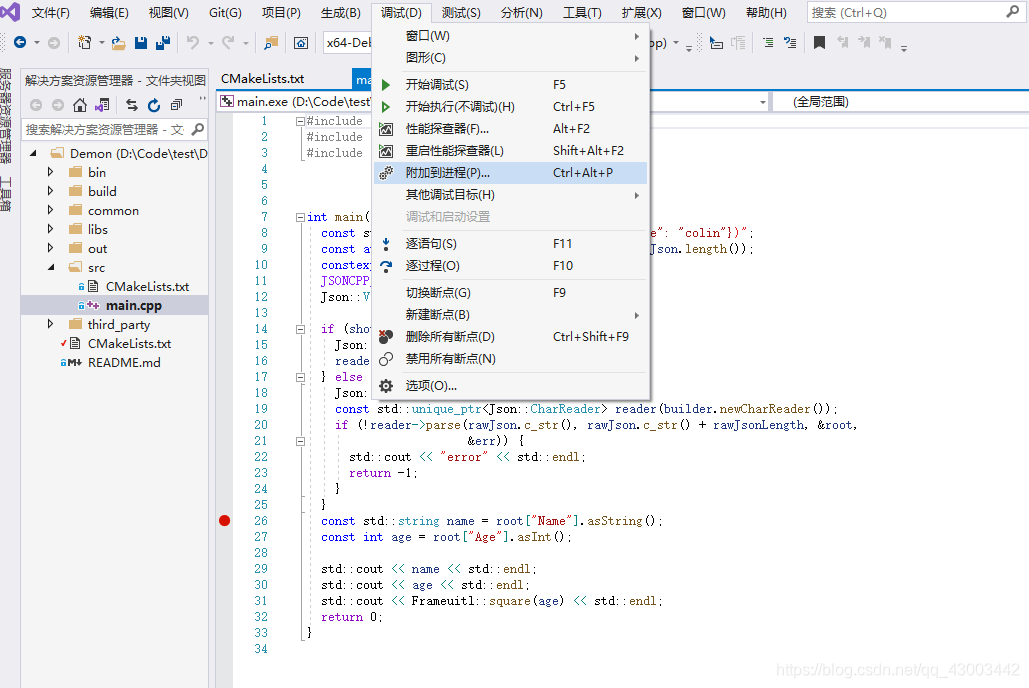Click the top search box 搜索 (Ctrl+Q)
Screen dimensions: 1029x688
tap(916, 12)
